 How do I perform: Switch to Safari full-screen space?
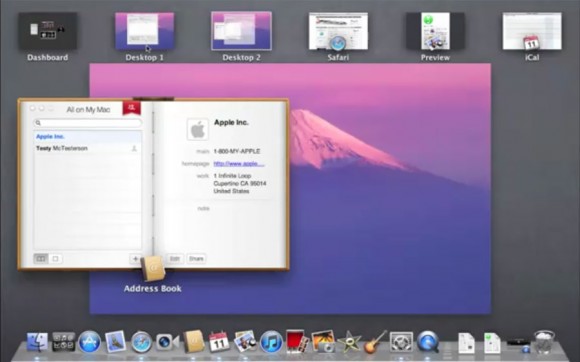(338, 31)
